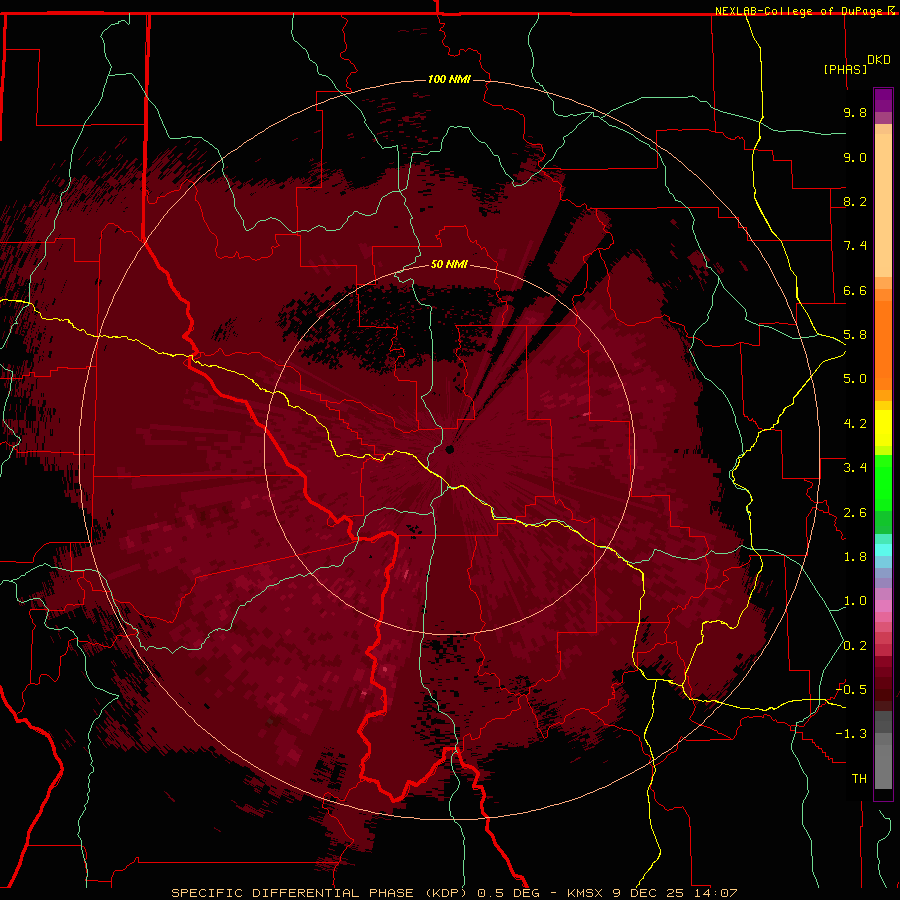
Task: Click the 50 NMI range ring label
Action: point(449,264)
